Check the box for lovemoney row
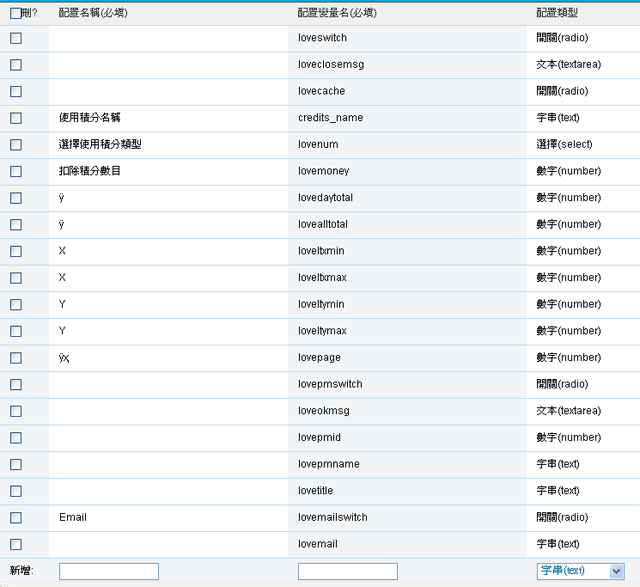The height and width of the screenshot is (587, 640). pos(16,171)
